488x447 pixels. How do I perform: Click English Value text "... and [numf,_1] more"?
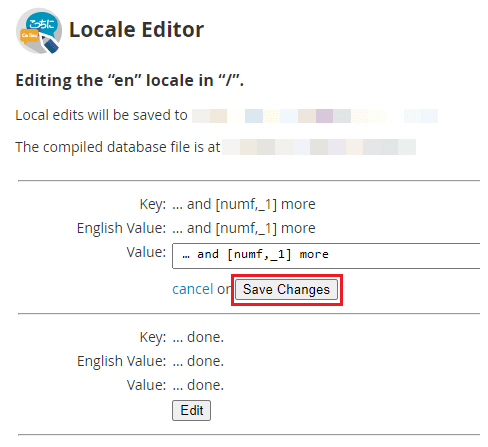click(x=244, y=228)
